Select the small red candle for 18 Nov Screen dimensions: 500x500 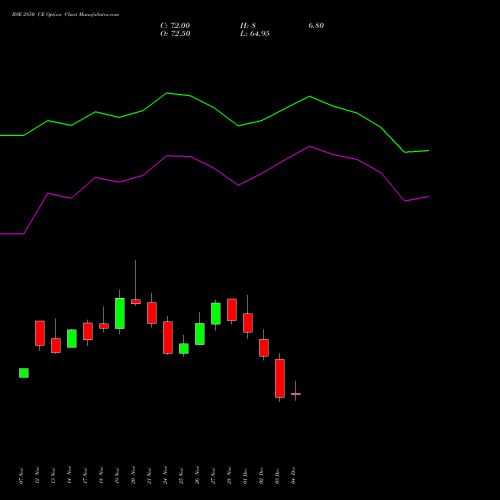click(104, 326)
